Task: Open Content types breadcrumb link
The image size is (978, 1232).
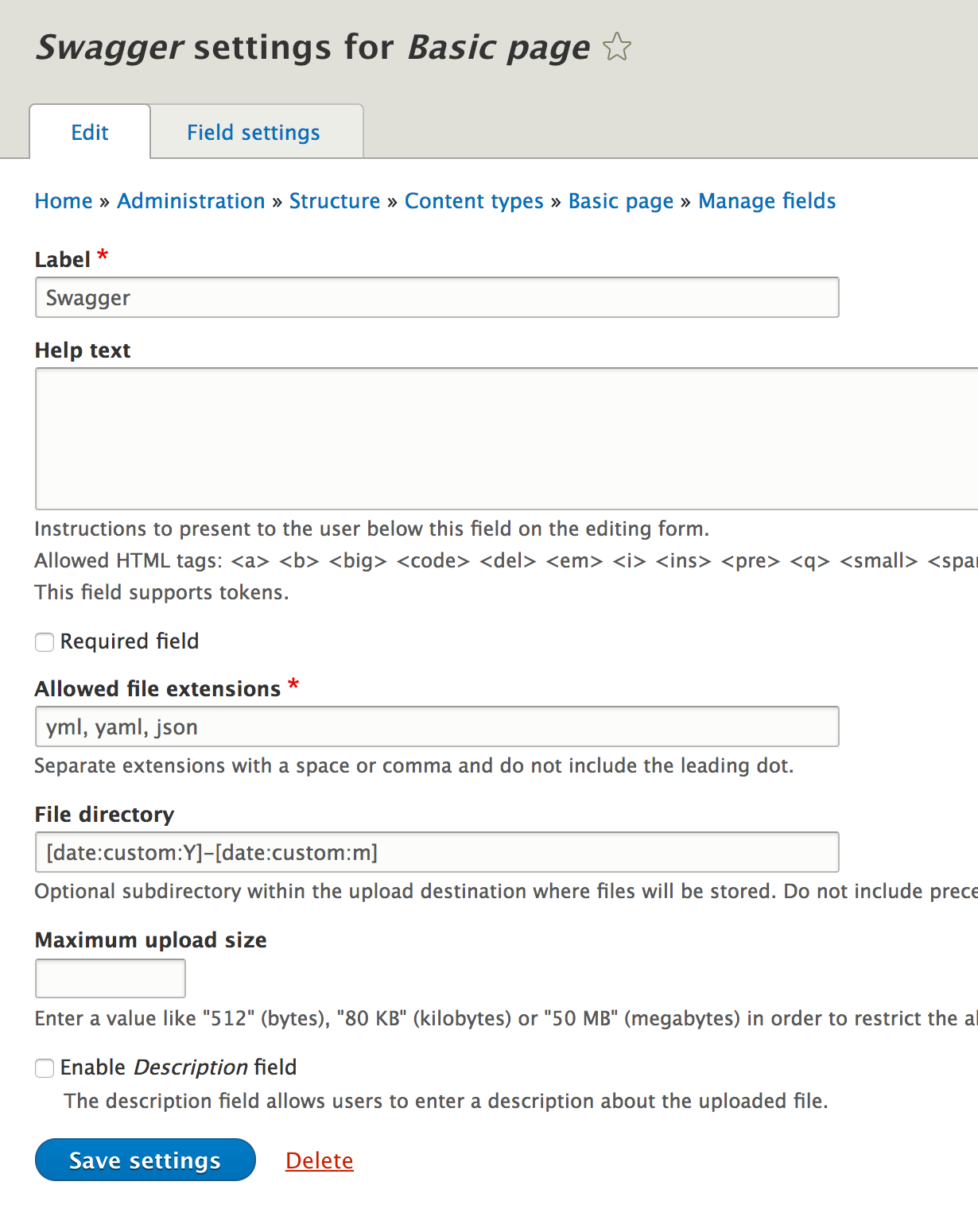Action: [x=474, y=201]
